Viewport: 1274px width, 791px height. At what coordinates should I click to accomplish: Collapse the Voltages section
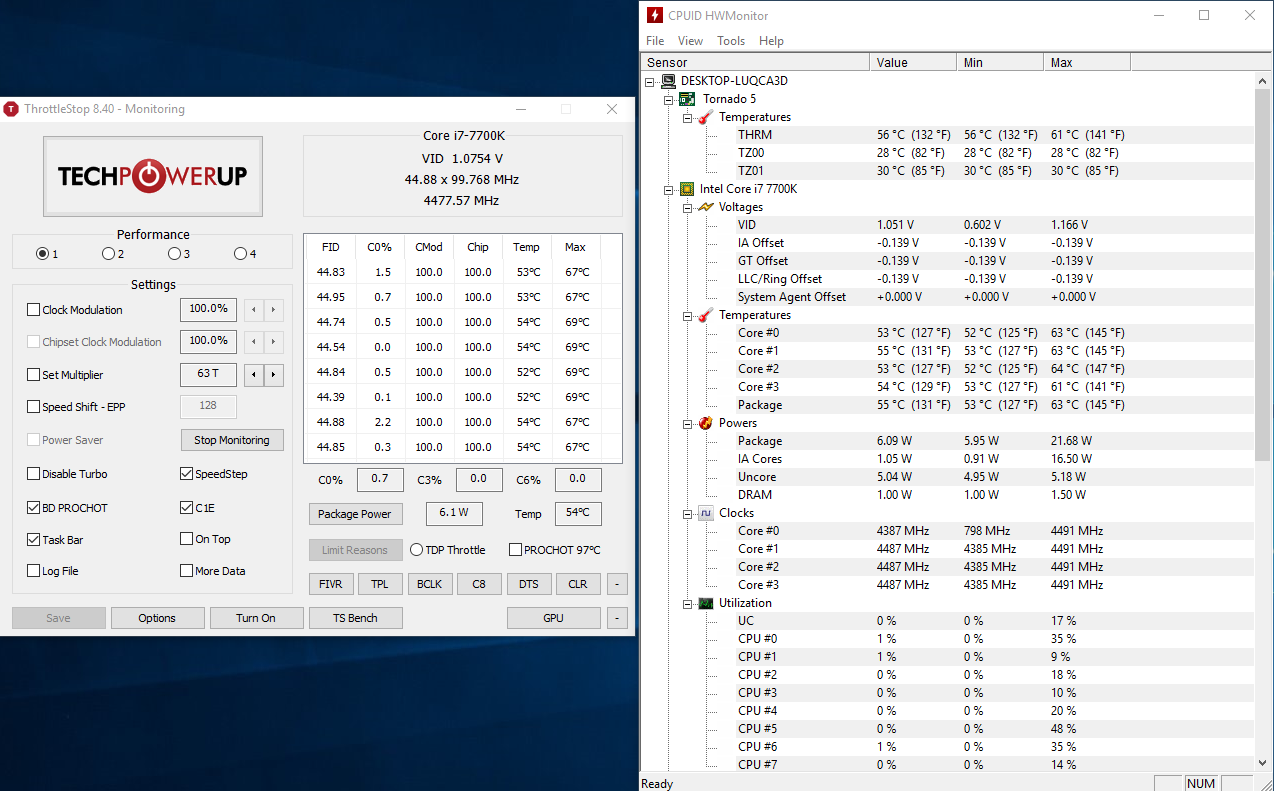pos(687,207)
